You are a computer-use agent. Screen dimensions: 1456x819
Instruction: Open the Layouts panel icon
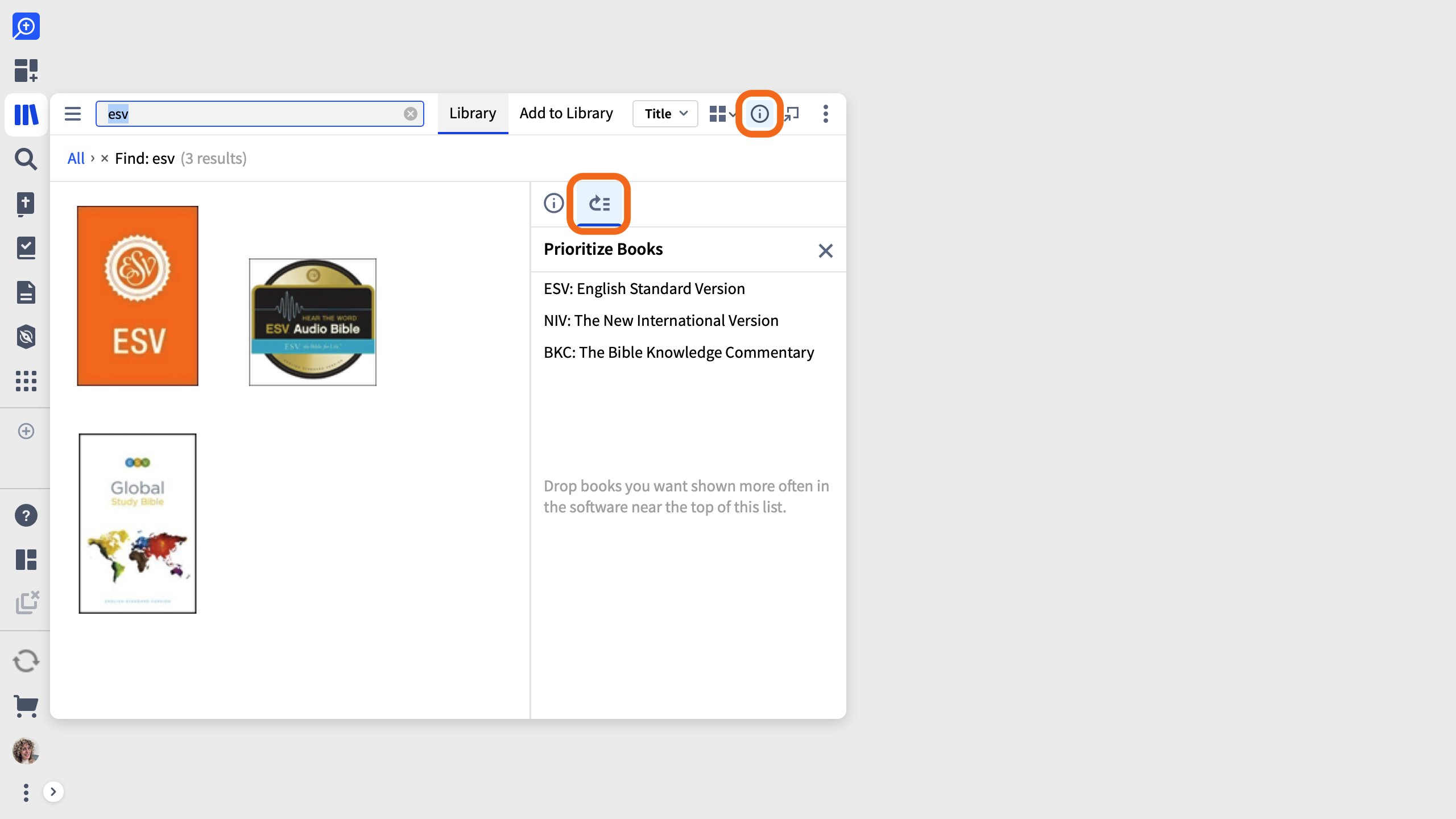coord(26,560)
